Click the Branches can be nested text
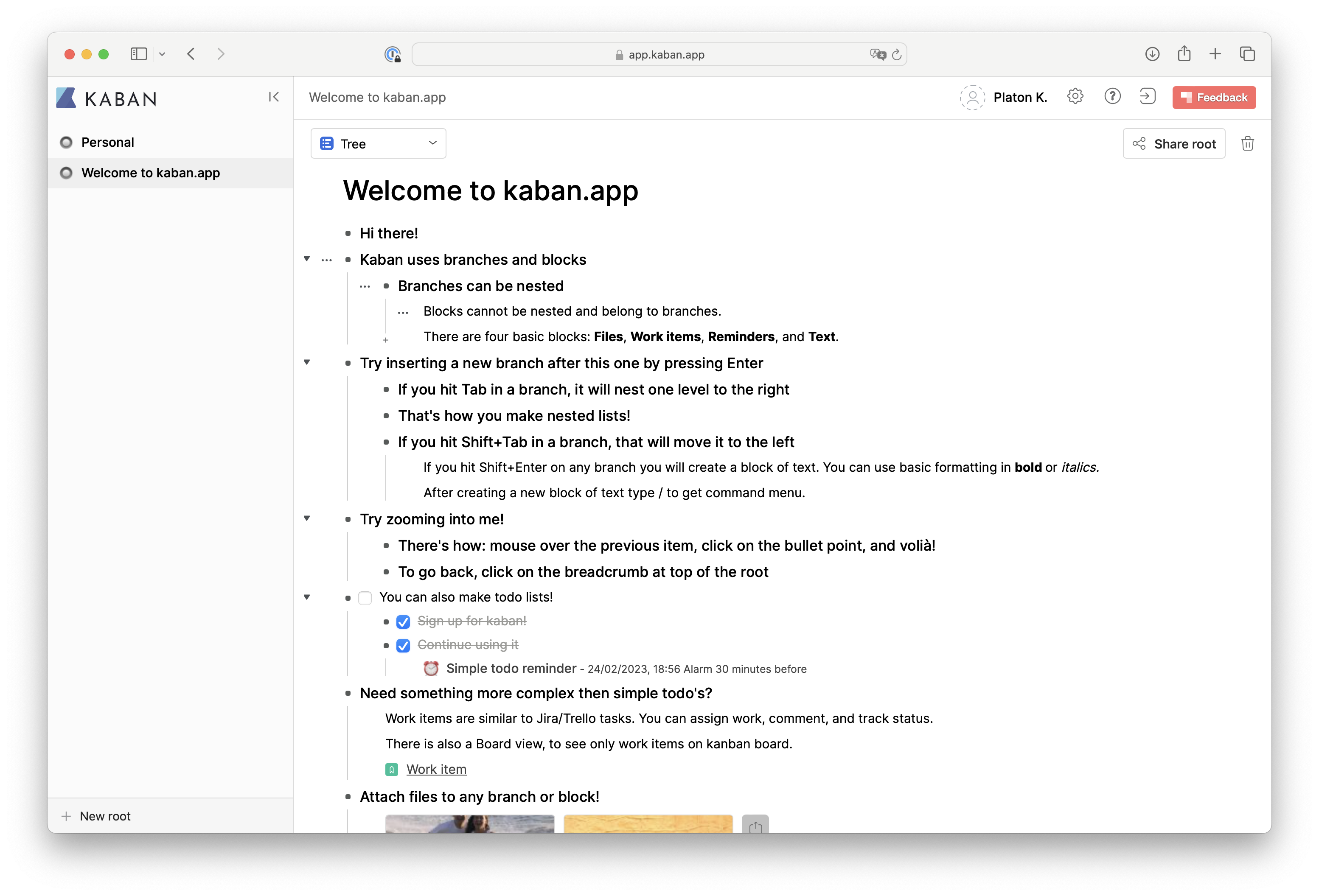Image resolution: width=1319 pixels, height=896 pixels. coord(481,286)
